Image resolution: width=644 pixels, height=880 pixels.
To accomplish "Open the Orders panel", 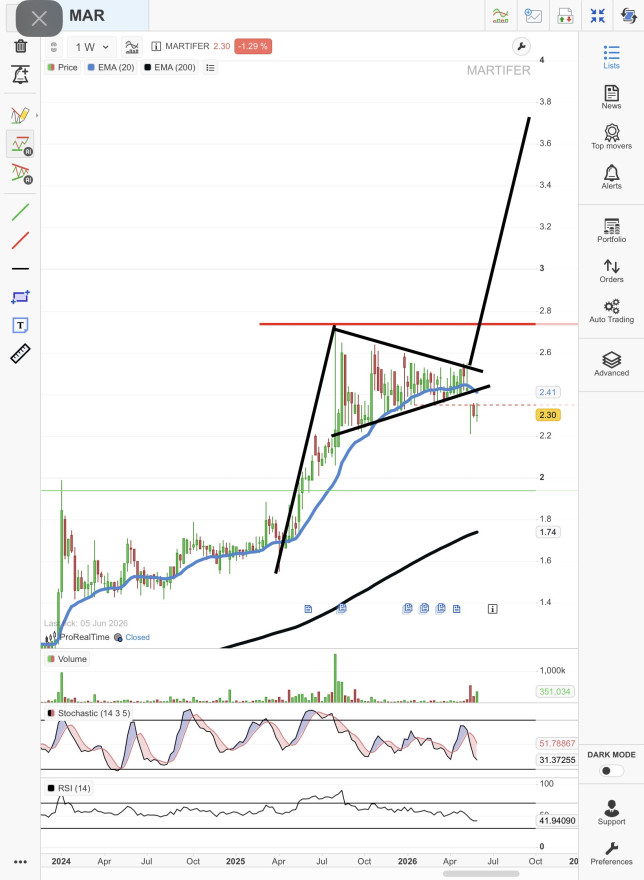I will (x=611, y=271).
